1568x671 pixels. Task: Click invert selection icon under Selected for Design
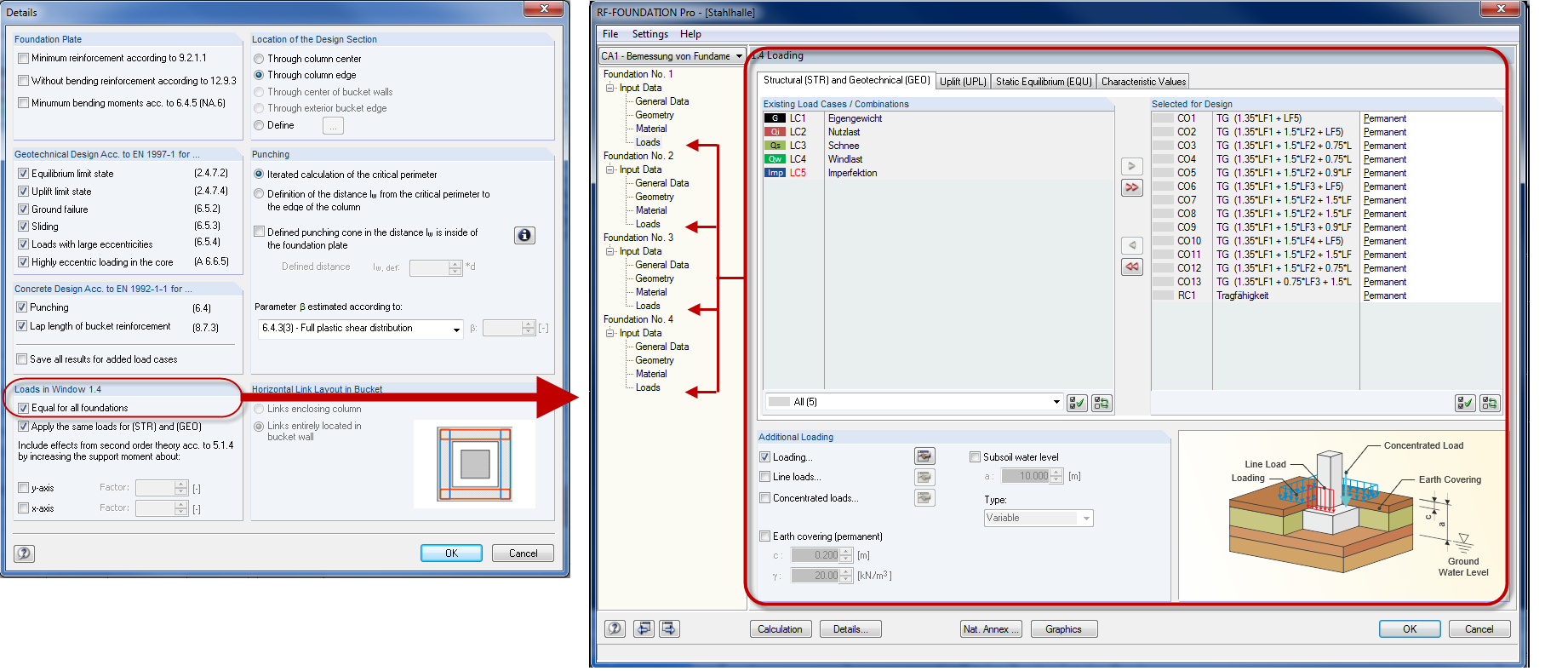click(x=1490, y=403)
